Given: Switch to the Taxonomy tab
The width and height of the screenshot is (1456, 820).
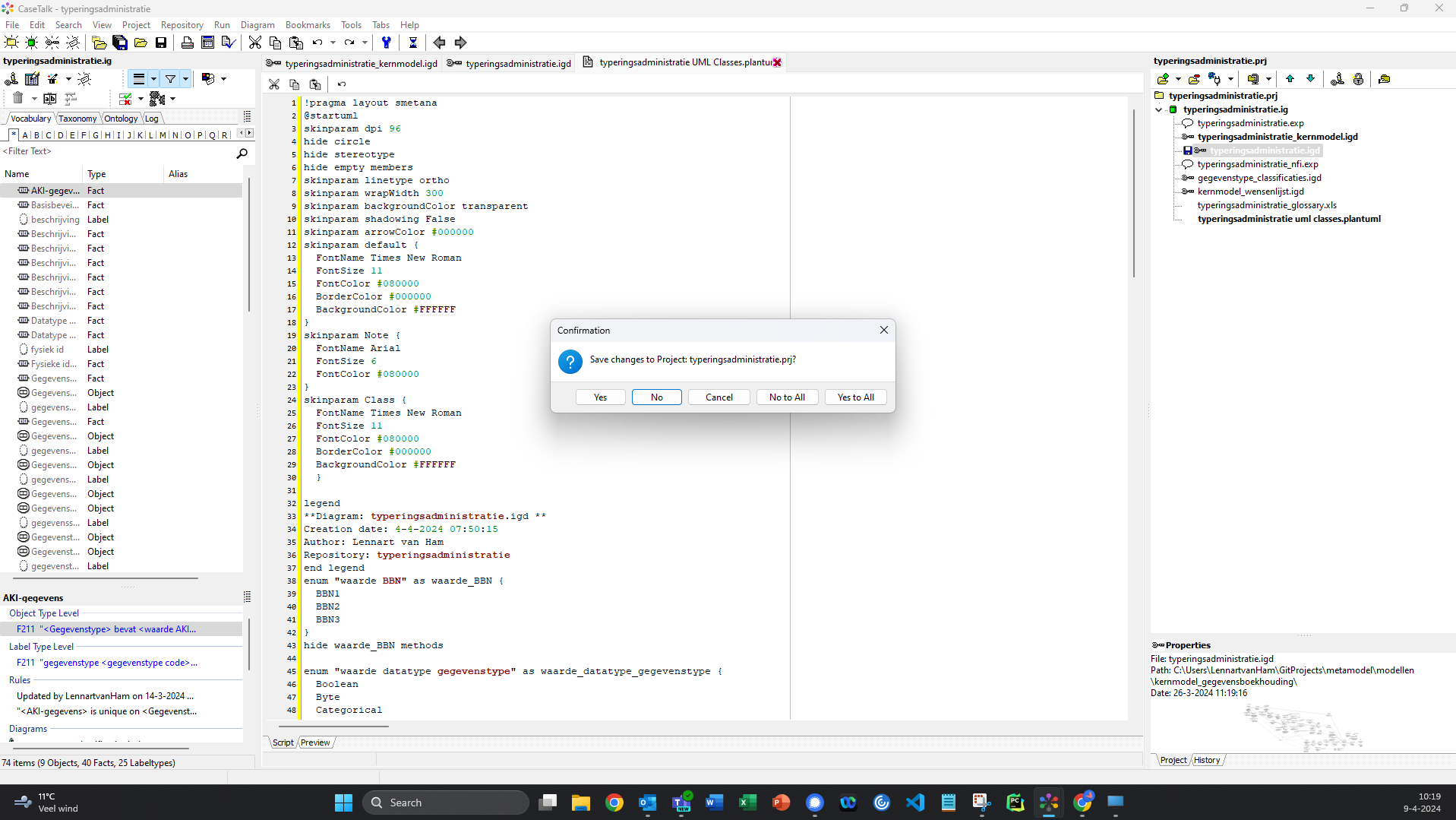Looking at the screenshot, I should point(77,119).
